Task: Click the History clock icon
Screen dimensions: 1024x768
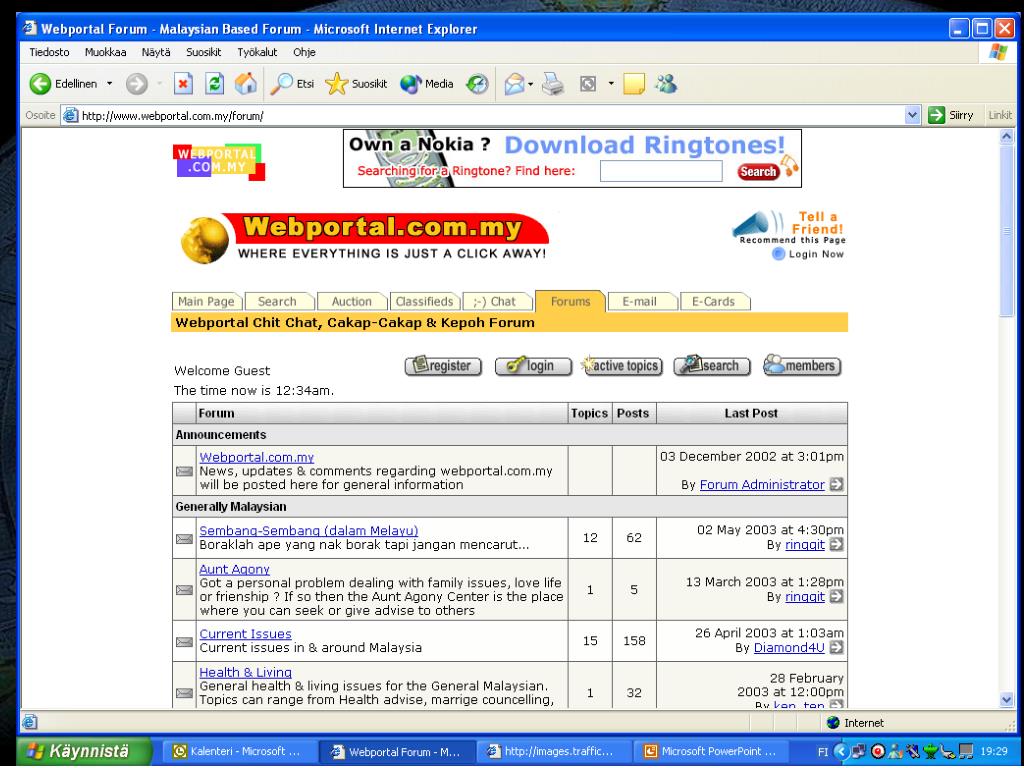Action: point(477,84)
